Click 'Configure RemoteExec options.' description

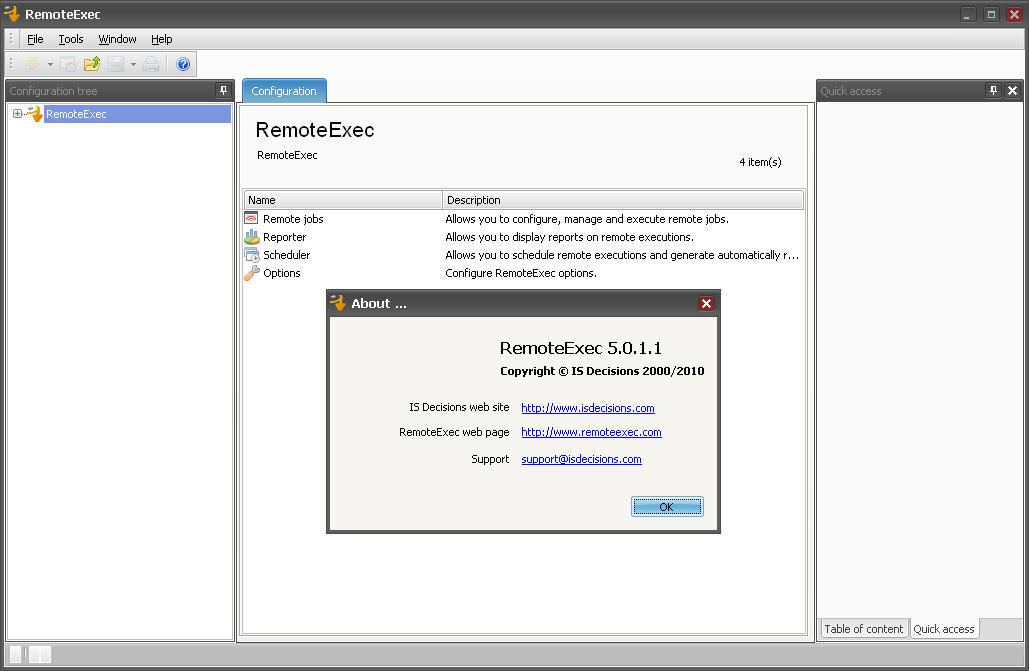coord(521,273)
